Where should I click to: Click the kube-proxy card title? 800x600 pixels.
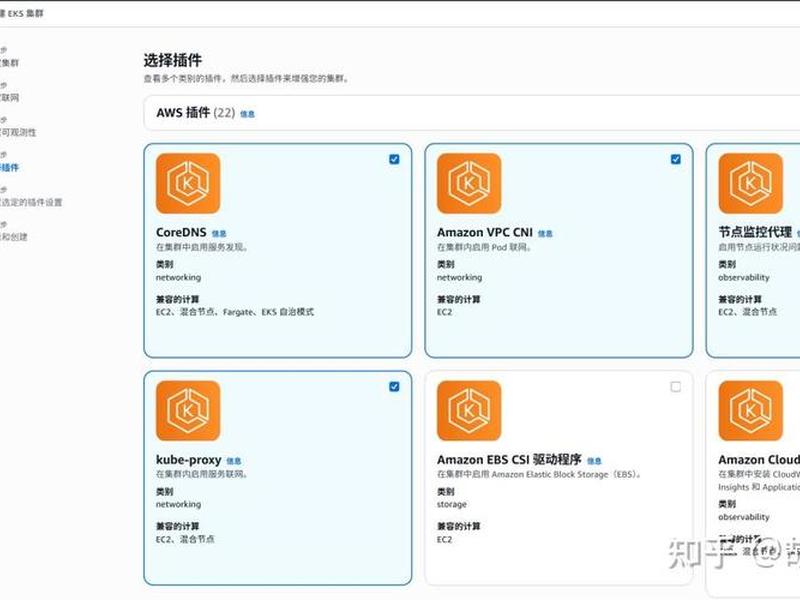[189, 460]
